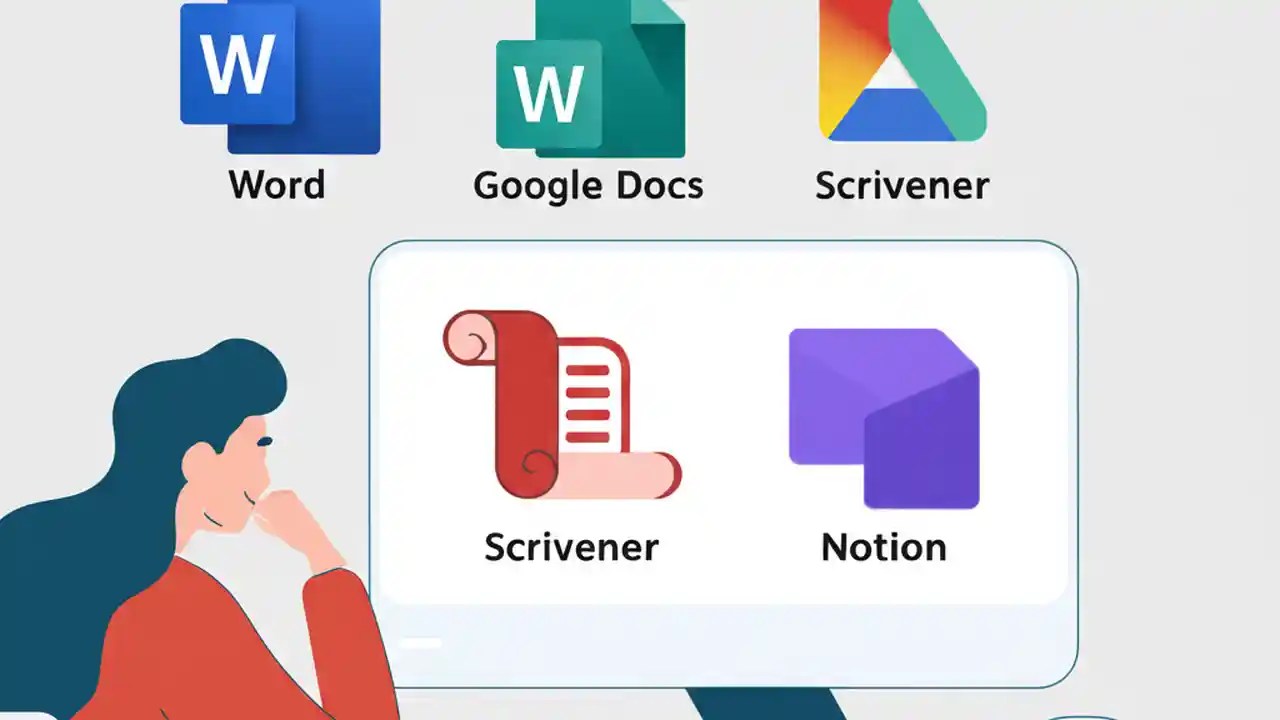The height and width of the screenshot is (720, 1280).
Task: Click the small white bar on the laptop bottom edge
Action: click(x=420, y=643)
